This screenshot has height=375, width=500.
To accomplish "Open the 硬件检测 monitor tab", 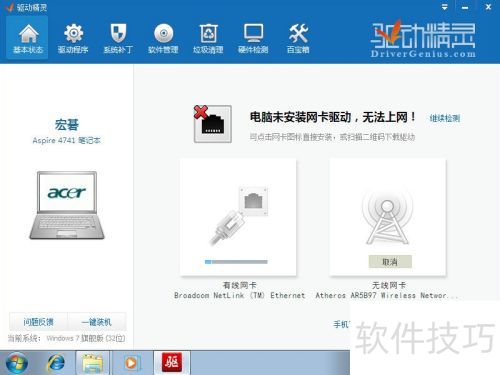I will coord(253,38).
